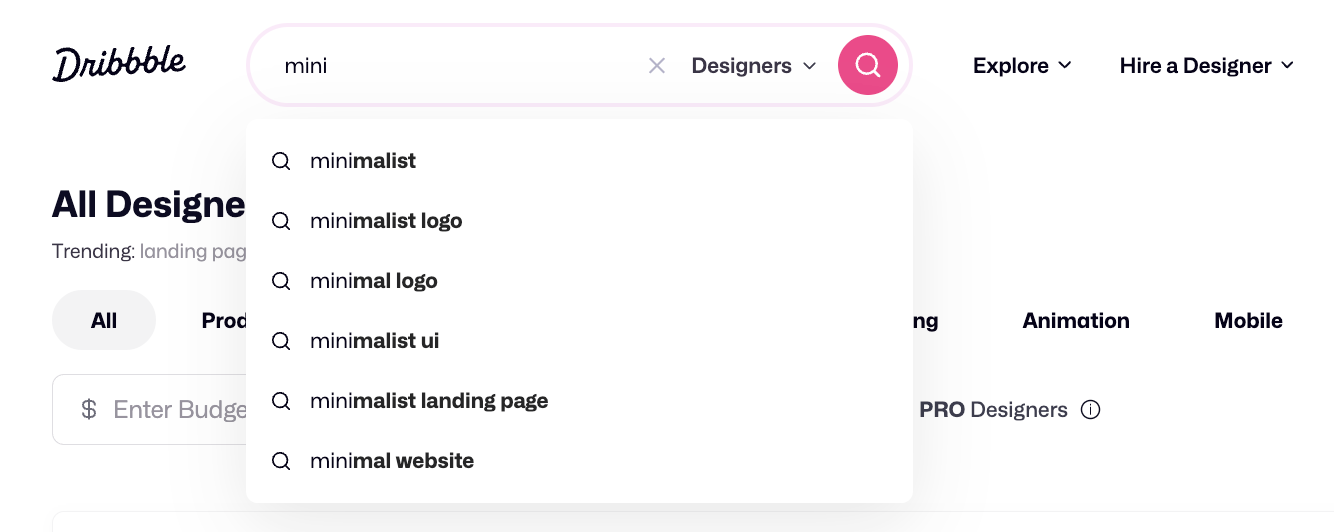
Task: Click the Enter Budget input field
Action: tap(180, 409)
